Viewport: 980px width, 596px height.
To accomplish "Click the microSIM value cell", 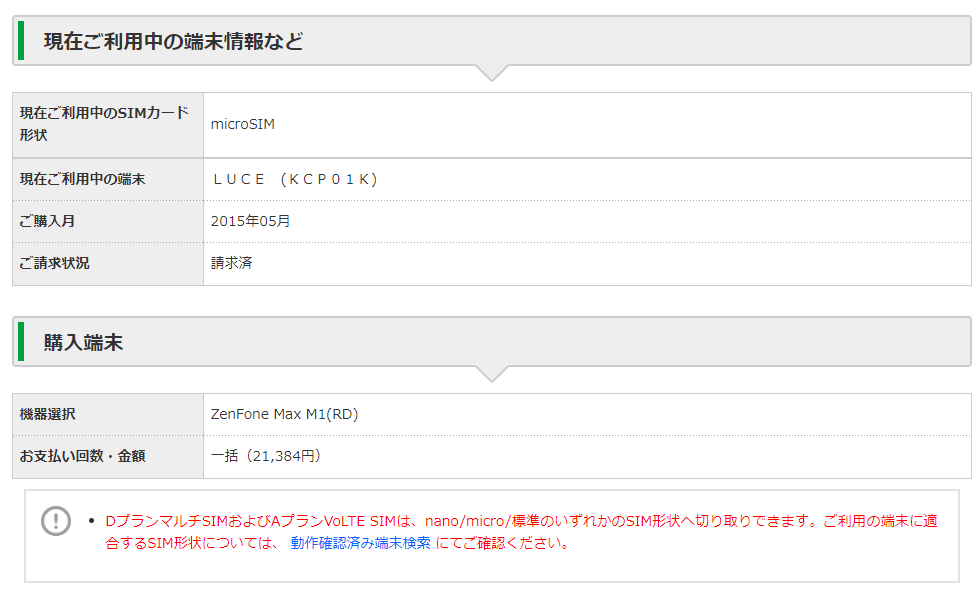I will 588,125.
